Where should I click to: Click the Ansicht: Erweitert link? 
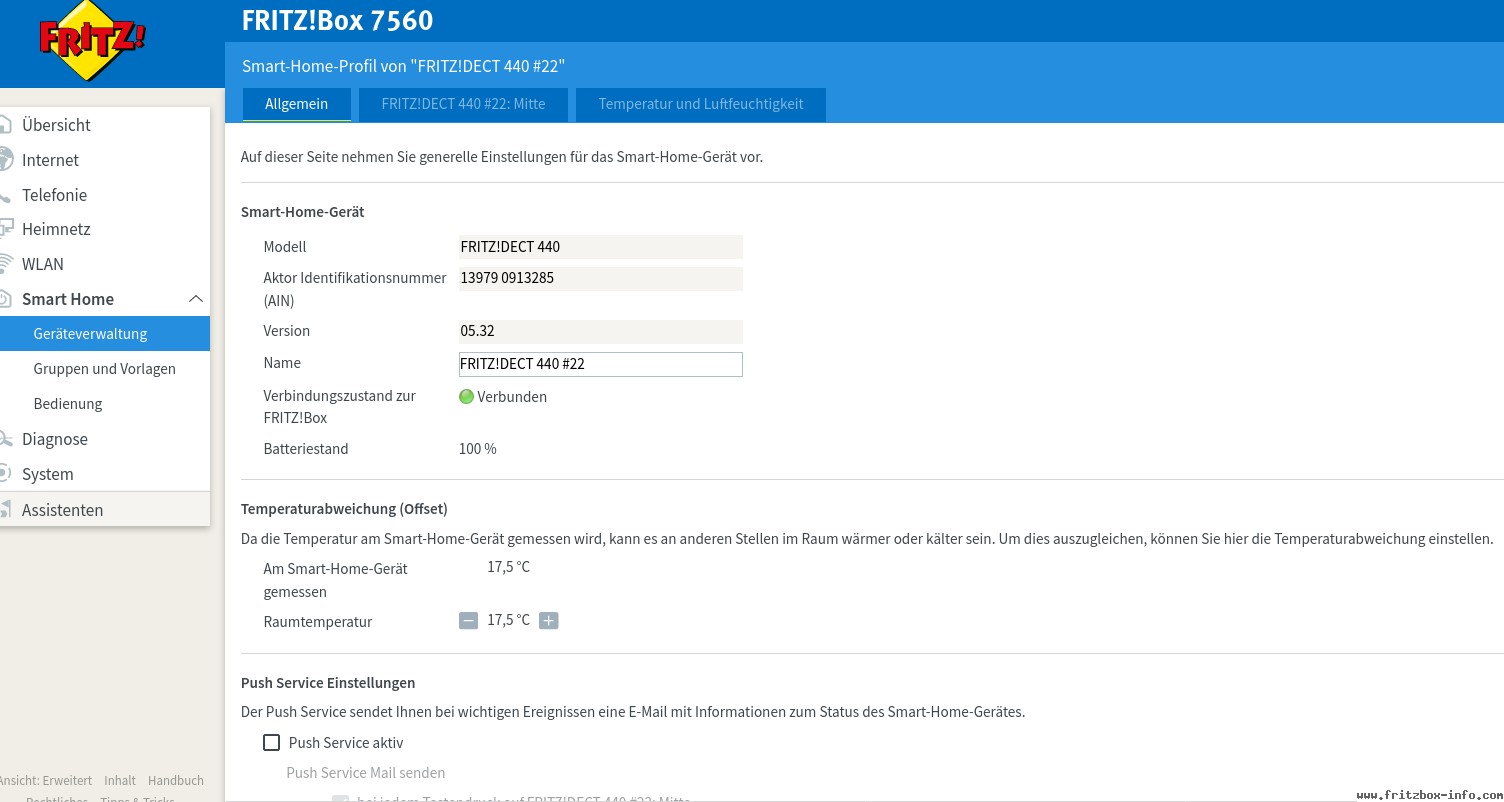46,781
